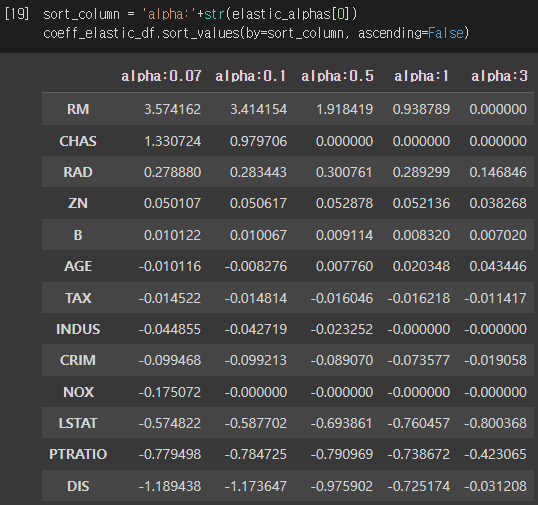Click the cell execution counter [19]

(x=17, y=14)
